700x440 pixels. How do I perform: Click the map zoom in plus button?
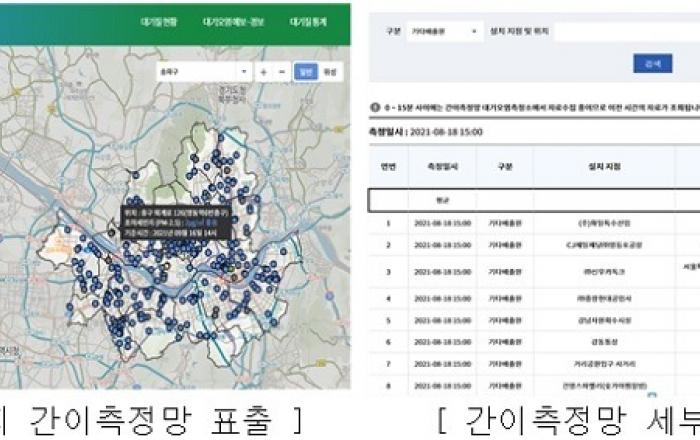(263, 72)
